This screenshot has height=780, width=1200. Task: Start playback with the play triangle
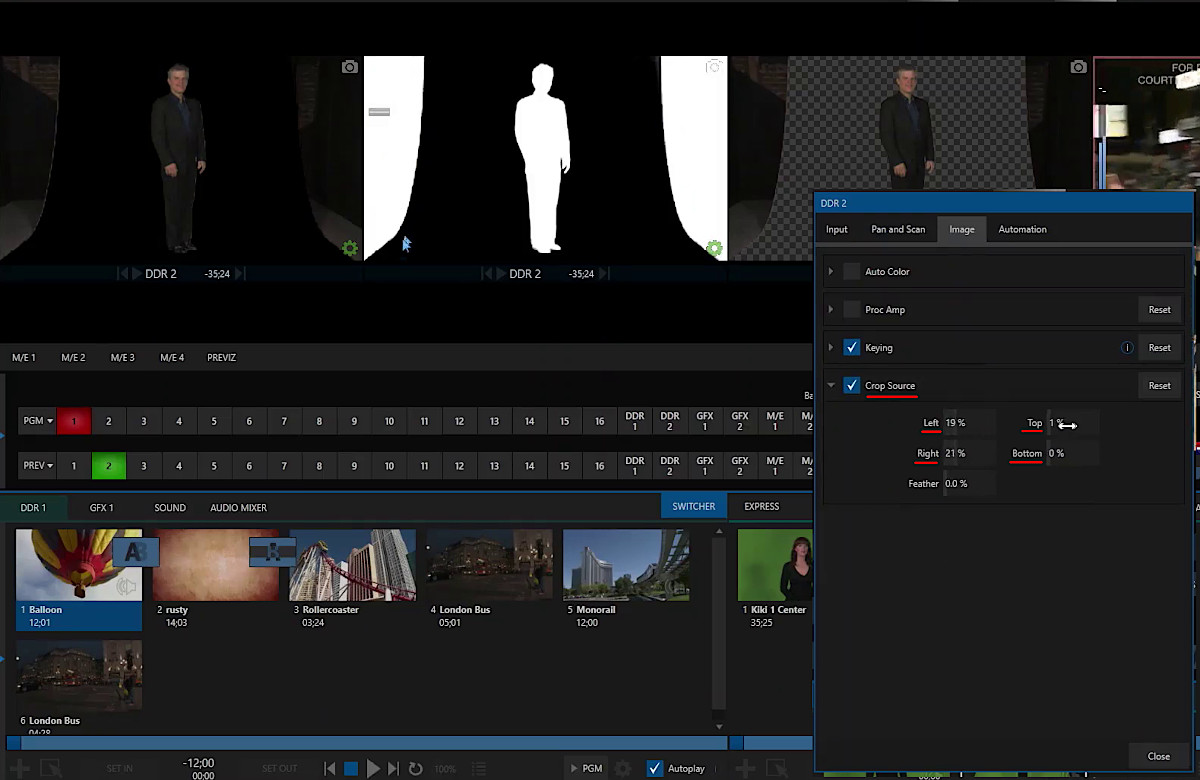pyautogui.click(x=373, y=768)
